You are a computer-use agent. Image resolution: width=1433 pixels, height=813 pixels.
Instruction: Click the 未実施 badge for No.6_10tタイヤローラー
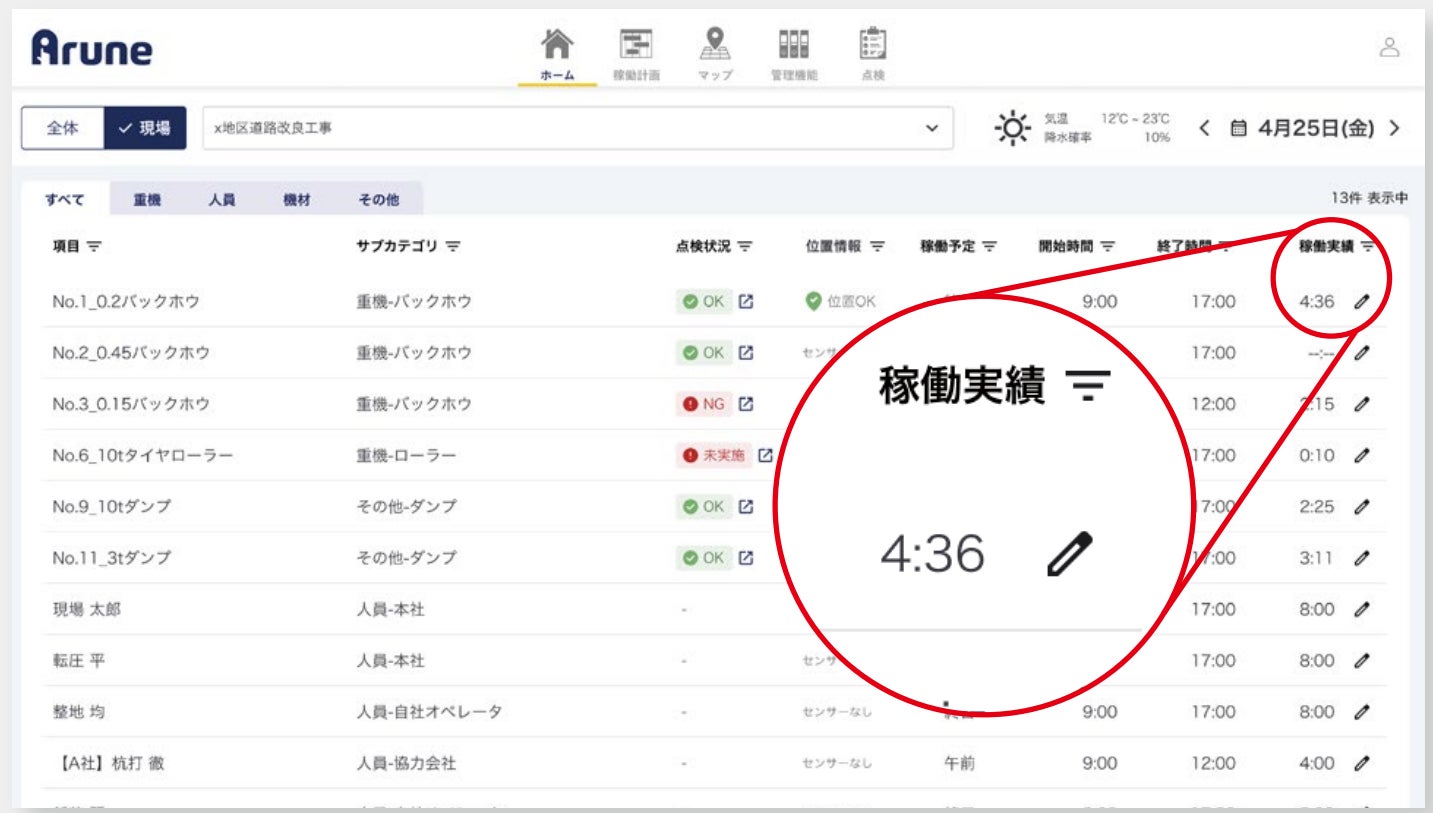714,455
